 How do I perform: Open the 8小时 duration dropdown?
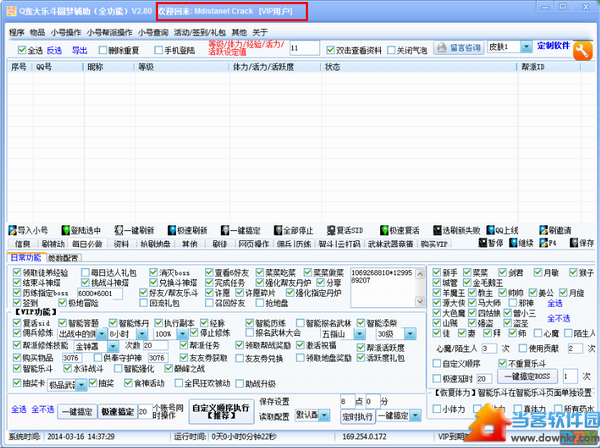point(142,334)
